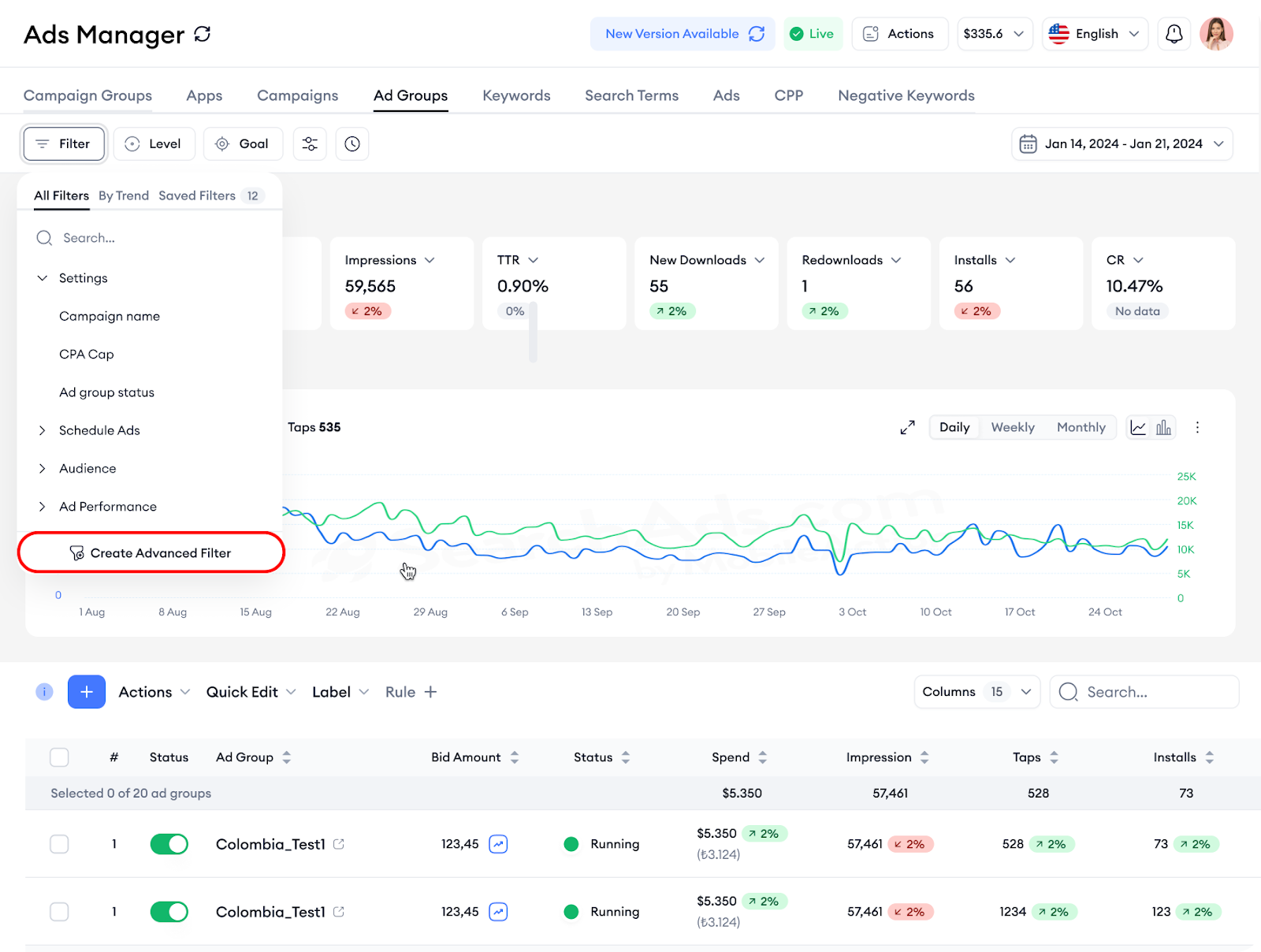Switch to line chart view
Image resolution: width=1261 pixels, height=952 pixels.
tap(1138, 427)
